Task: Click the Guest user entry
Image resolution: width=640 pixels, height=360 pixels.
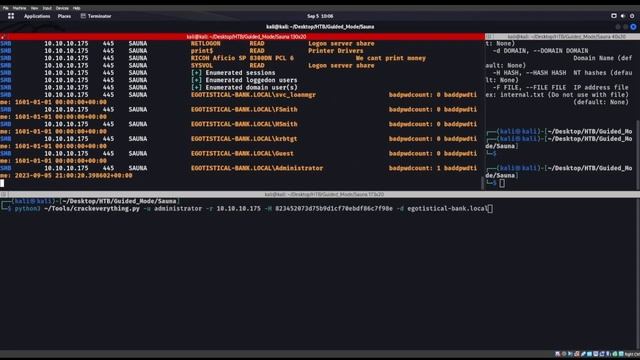Action: click(x=242, y=154)
